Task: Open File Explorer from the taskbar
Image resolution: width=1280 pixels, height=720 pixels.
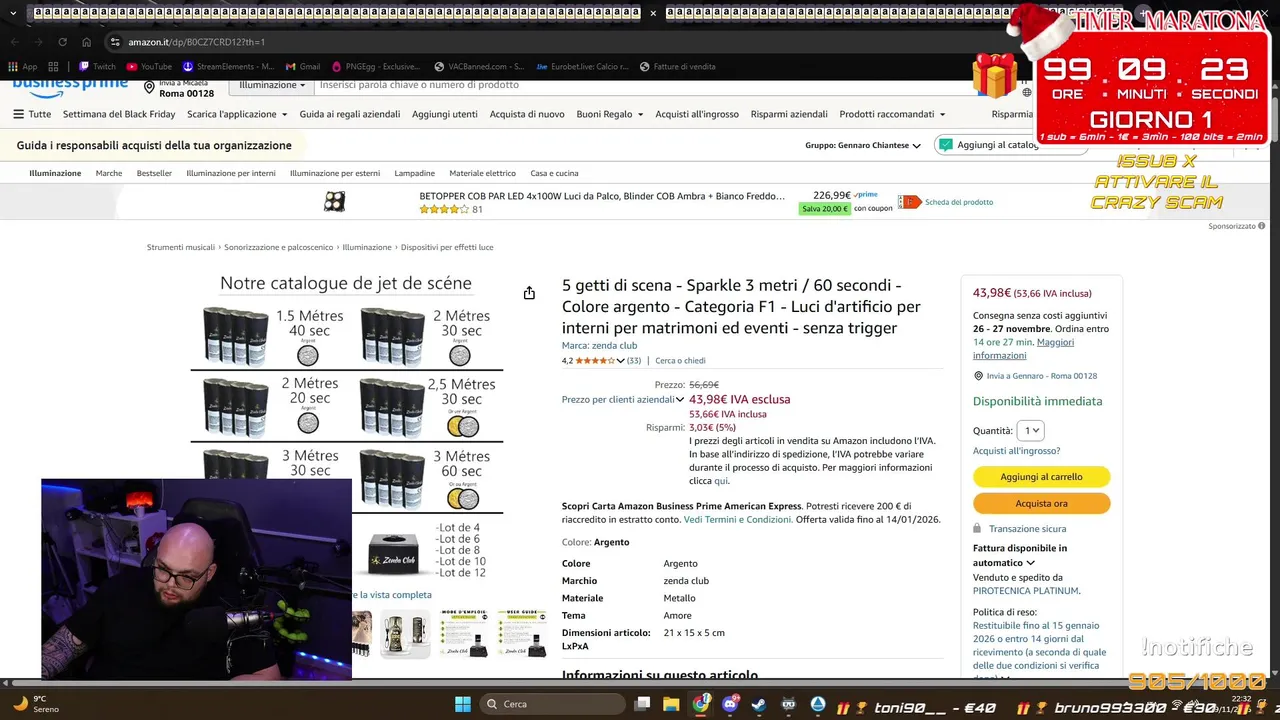Action: point(671,704)
